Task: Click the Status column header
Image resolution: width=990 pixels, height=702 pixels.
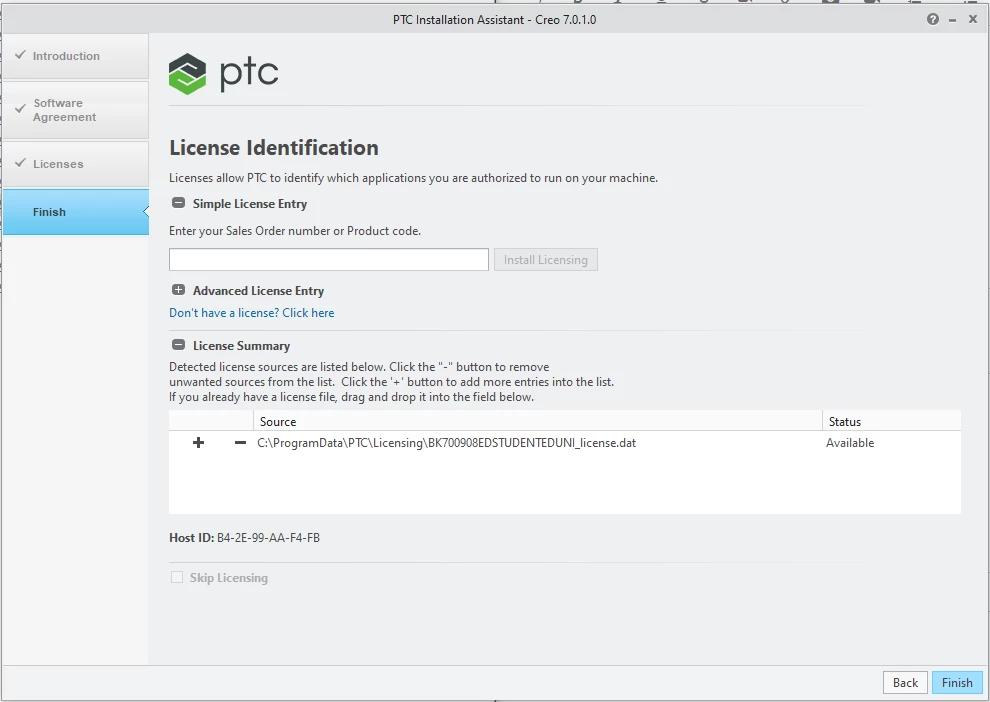Action: tap(892, 421)
